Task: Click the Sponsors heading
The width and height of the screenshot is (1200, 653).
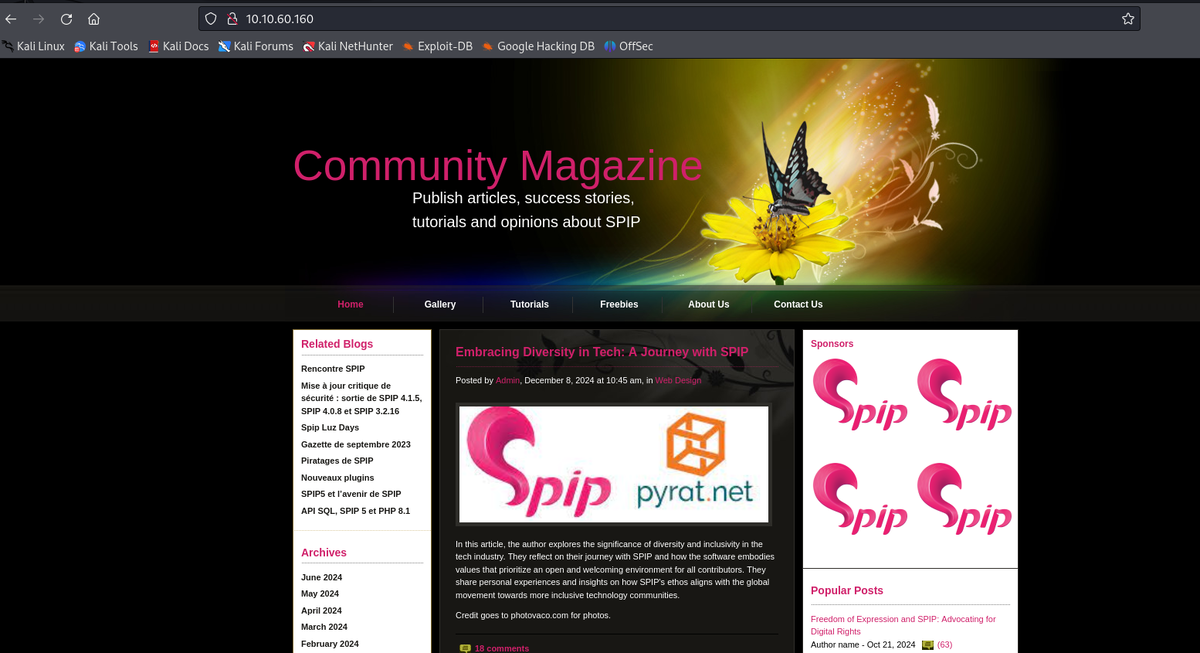Action: pos(832,344)
